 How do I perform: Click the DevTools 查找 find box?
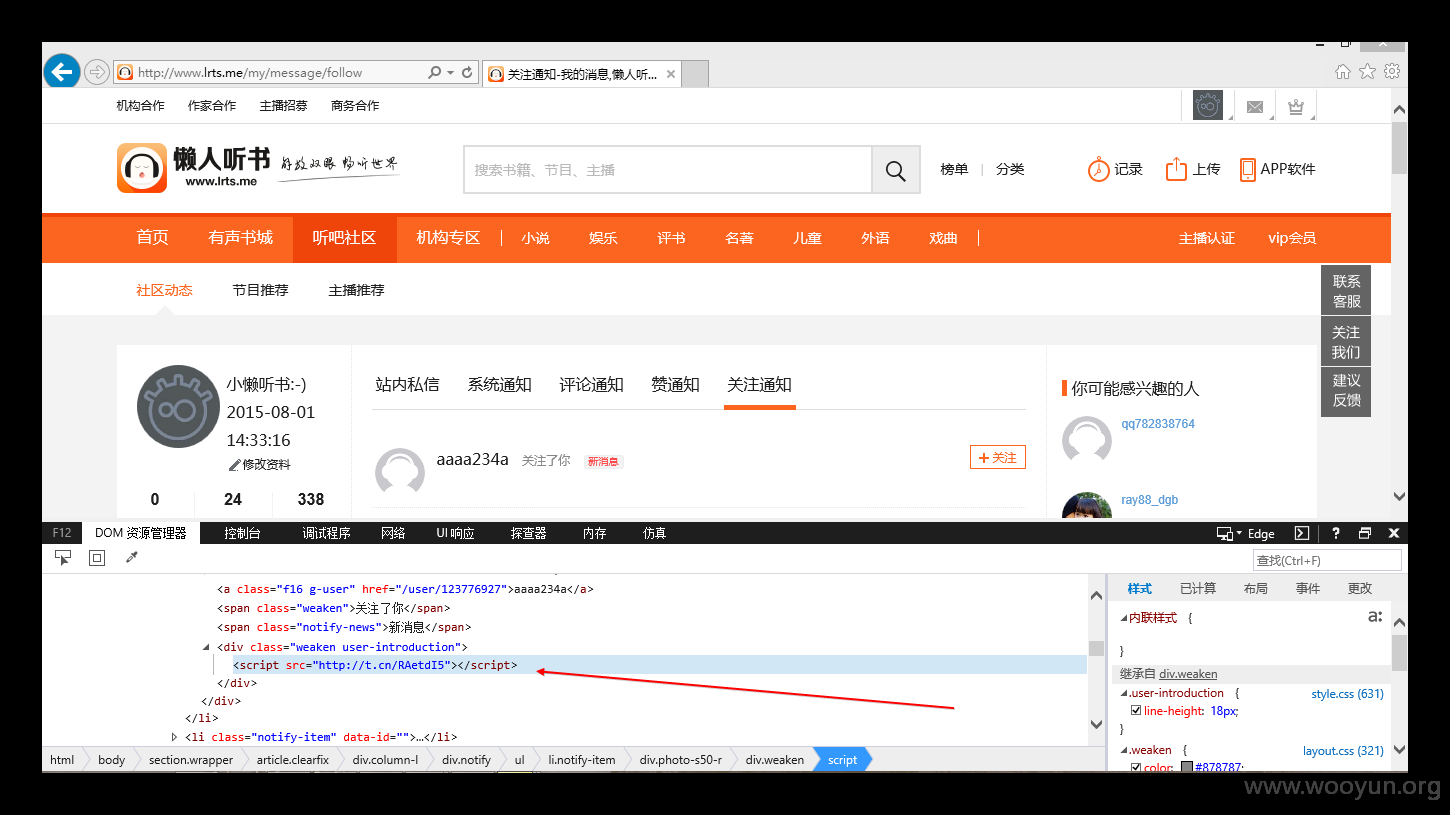pos(1328,560)
